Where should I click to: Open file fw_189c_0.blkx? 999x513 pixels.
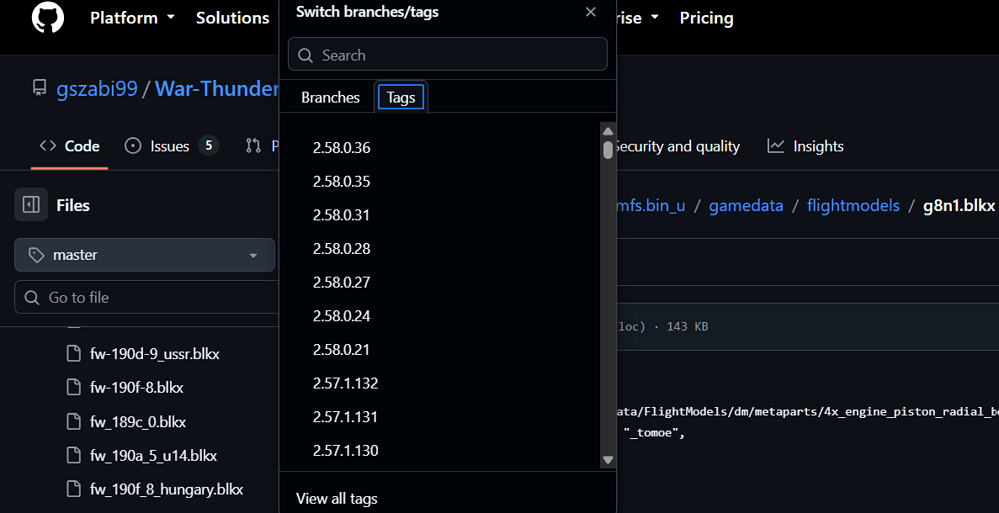pyautogui.click(x=138, y=422)
